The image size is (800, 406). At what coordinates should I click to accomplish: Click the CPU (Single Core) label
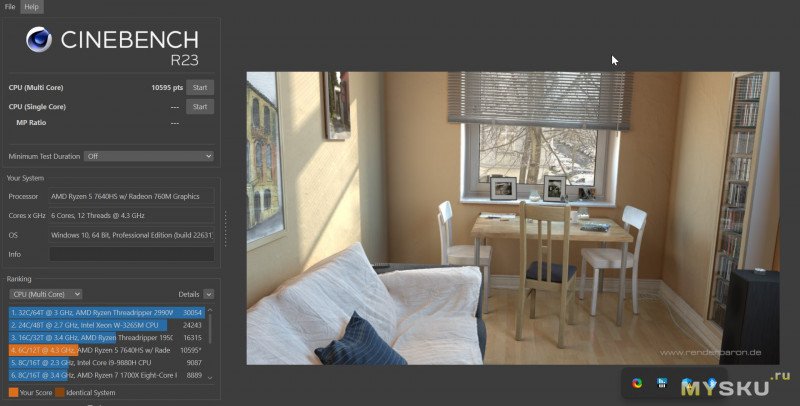37,107
